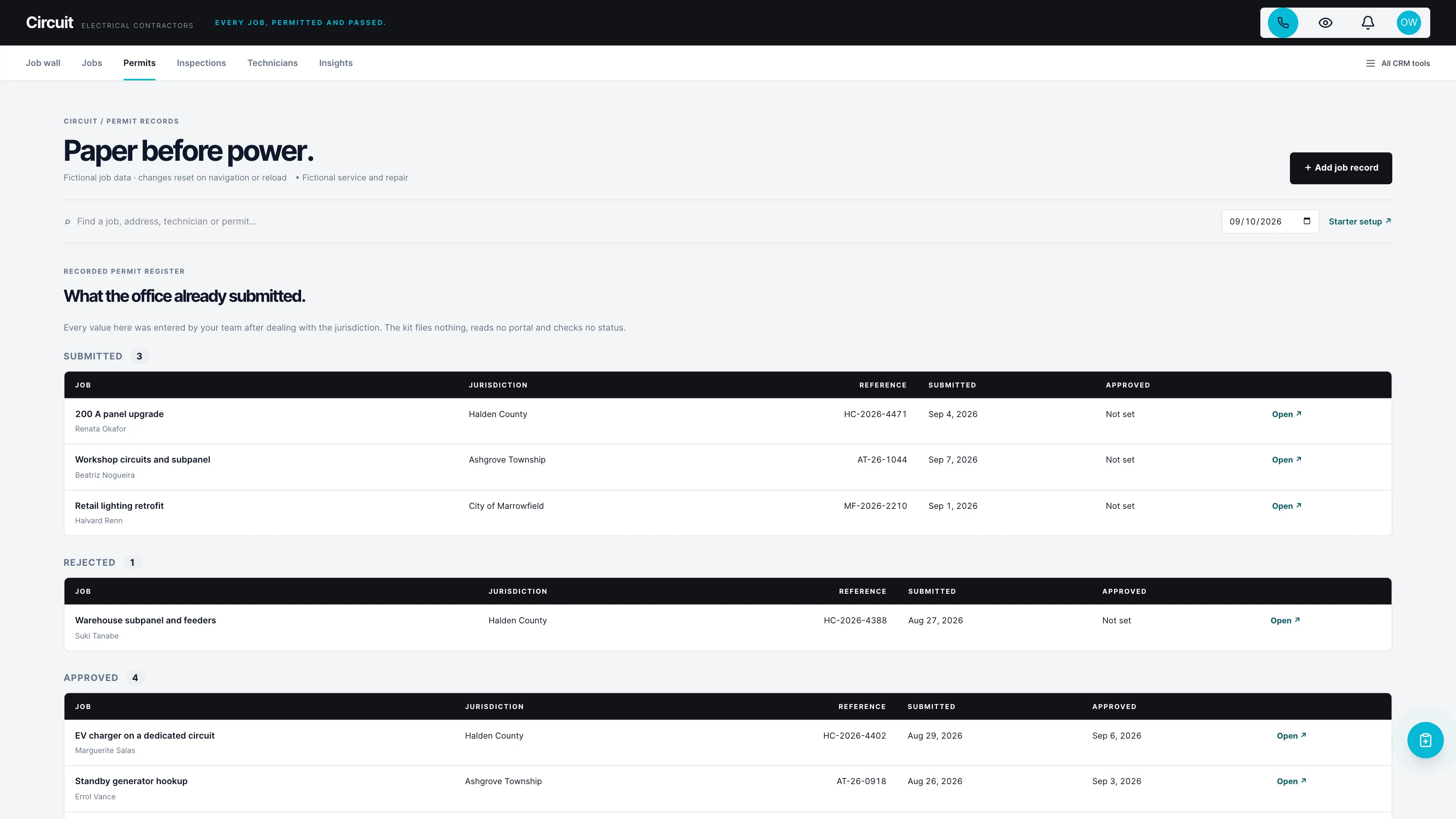The height and width of the screenshot is (819, 1456).
Task: Click the hamburger icon beside All CRM tools
Action: coord(1370,63)
